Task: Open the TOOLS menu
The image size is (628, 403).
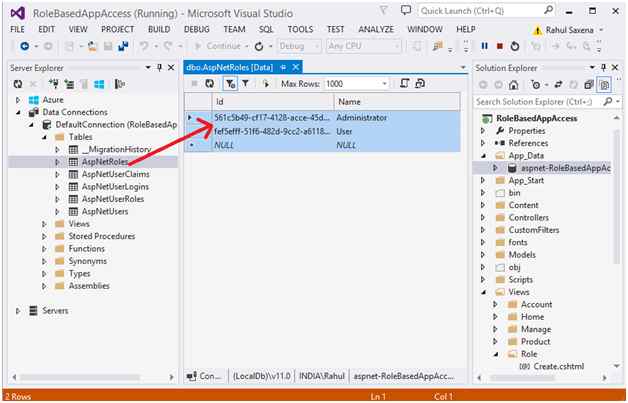Action: 300,29
